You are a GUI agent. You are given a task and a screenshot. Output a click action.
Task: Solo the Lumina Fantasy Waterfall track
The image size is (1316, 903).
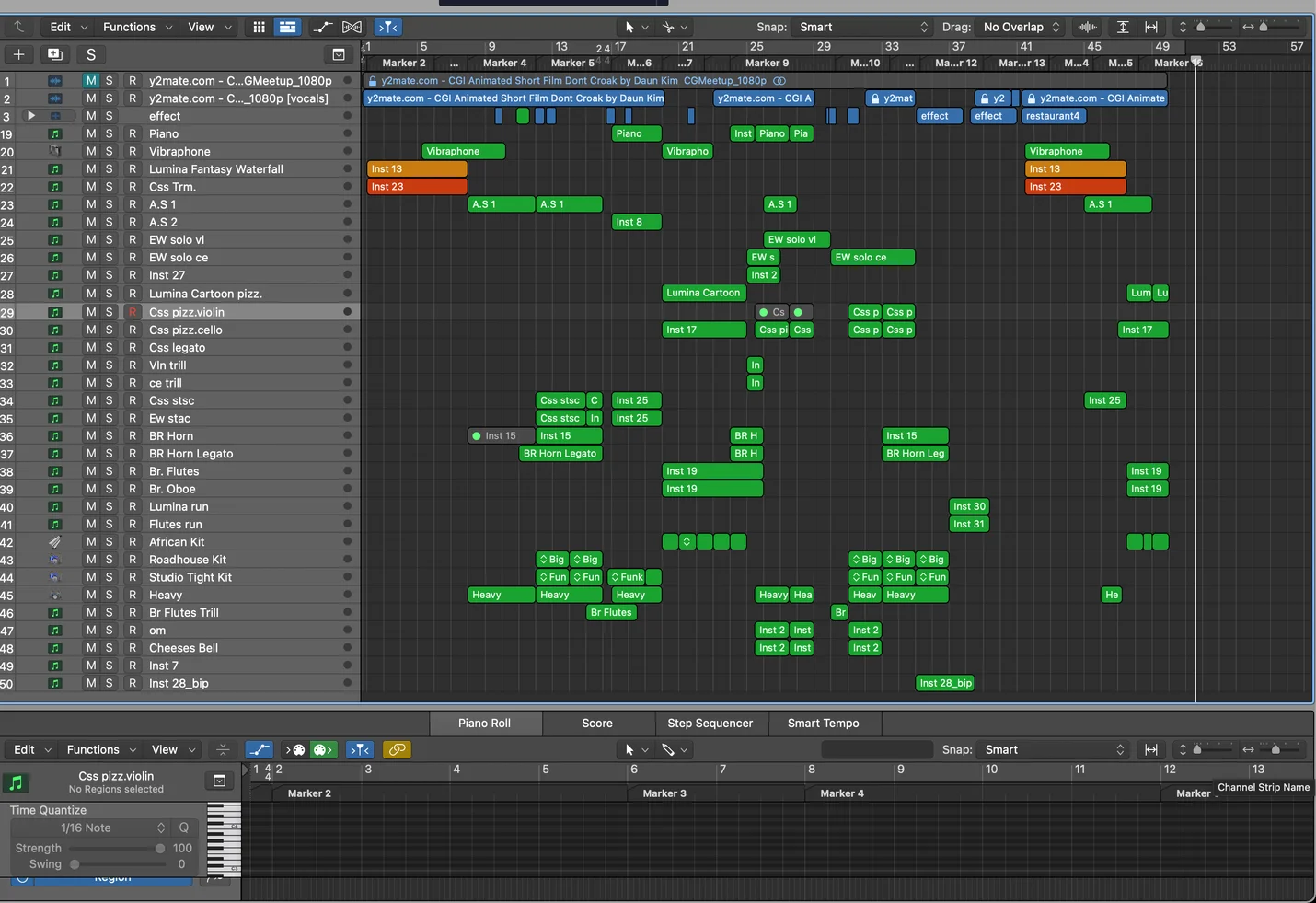109,169
